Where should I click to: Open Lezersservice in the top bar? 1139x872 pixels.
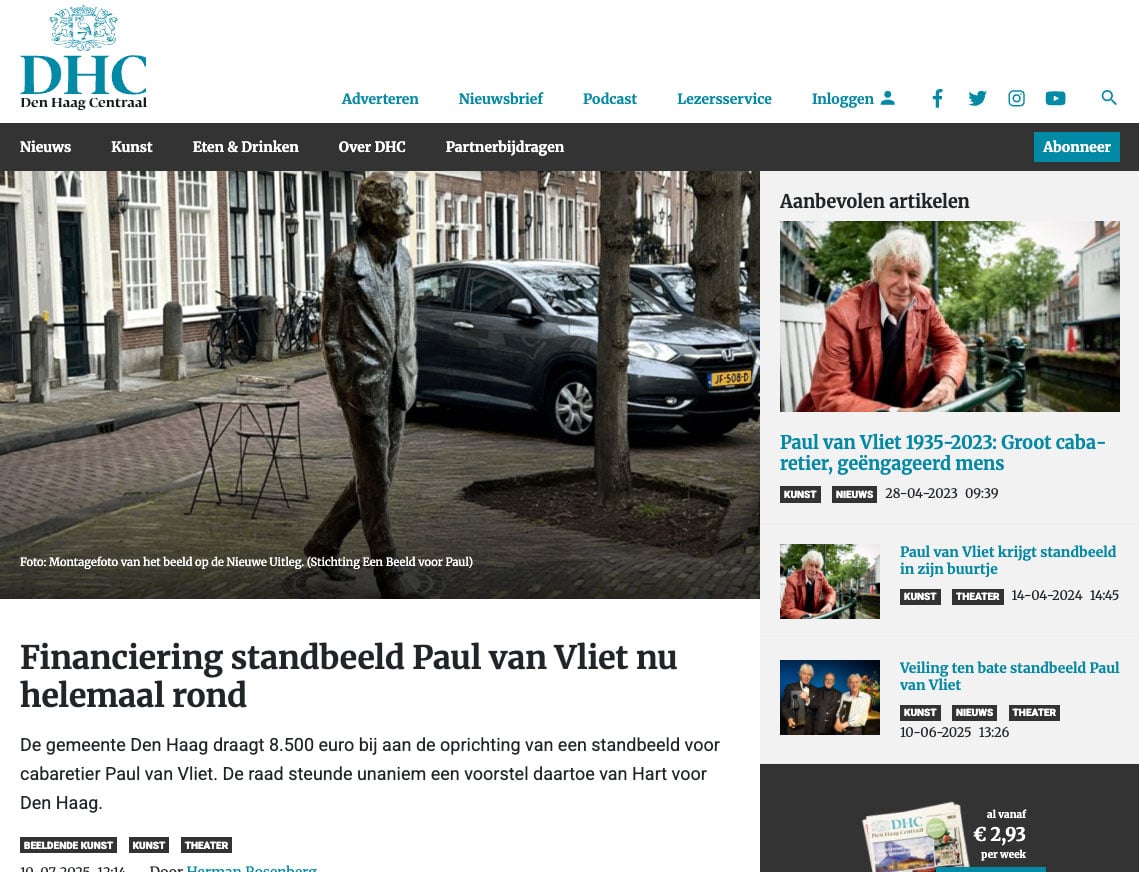tap(724, 99)
